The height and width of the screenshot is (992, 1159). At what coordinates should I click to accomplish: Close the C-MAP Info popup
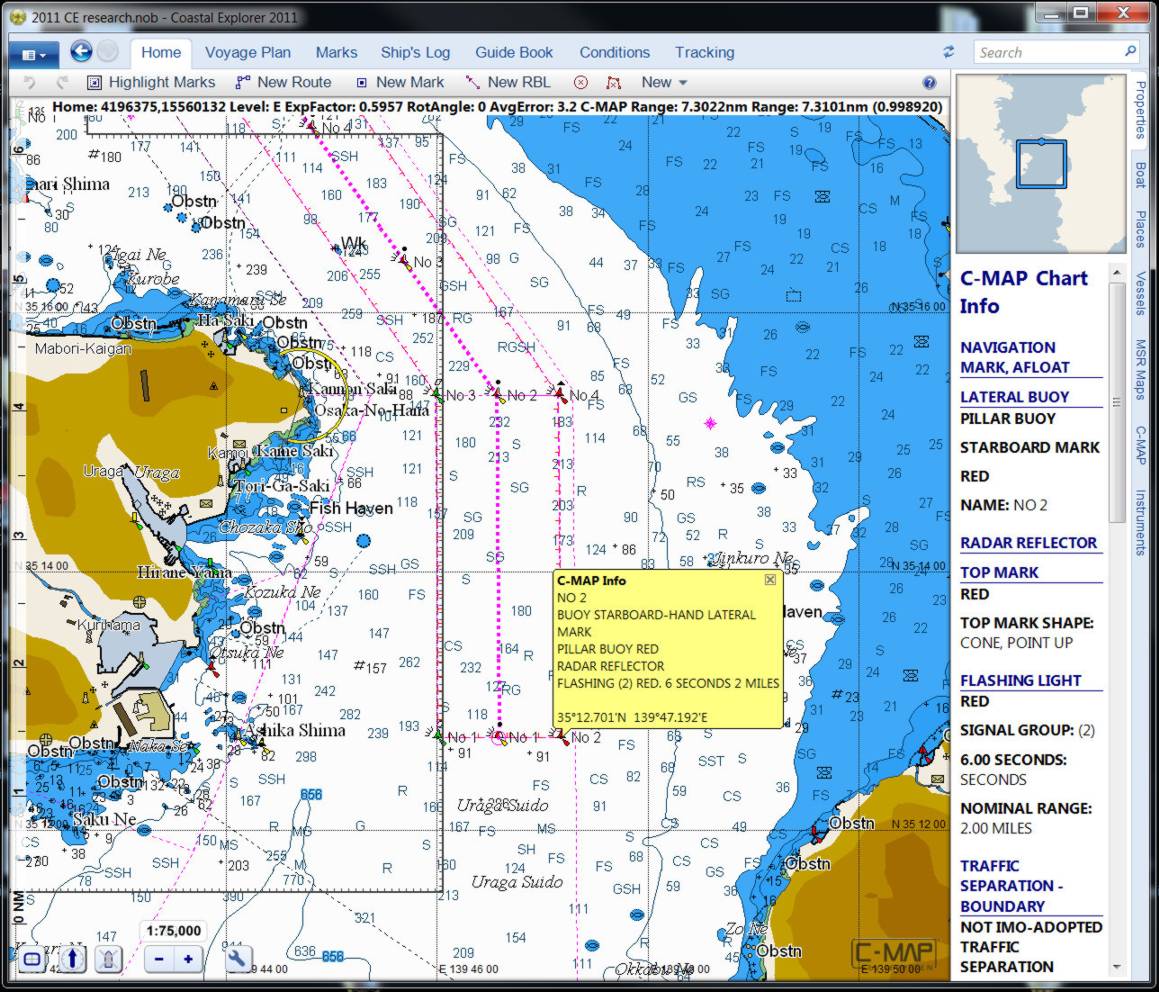point(770,580)
